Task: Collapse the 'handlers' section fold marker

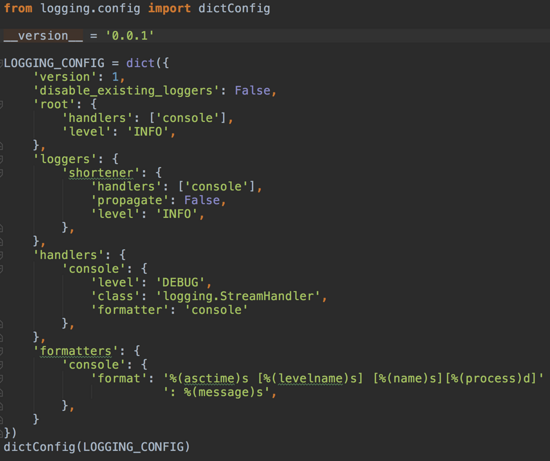Action: 1,255
